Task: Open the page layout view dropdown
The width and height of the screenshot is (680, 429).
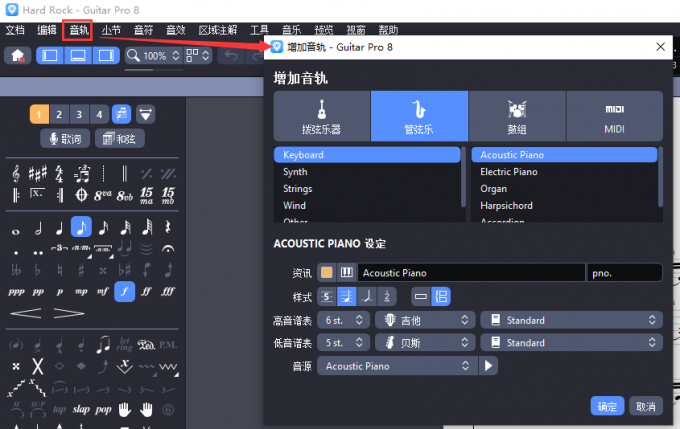Action: coord(198,56)
